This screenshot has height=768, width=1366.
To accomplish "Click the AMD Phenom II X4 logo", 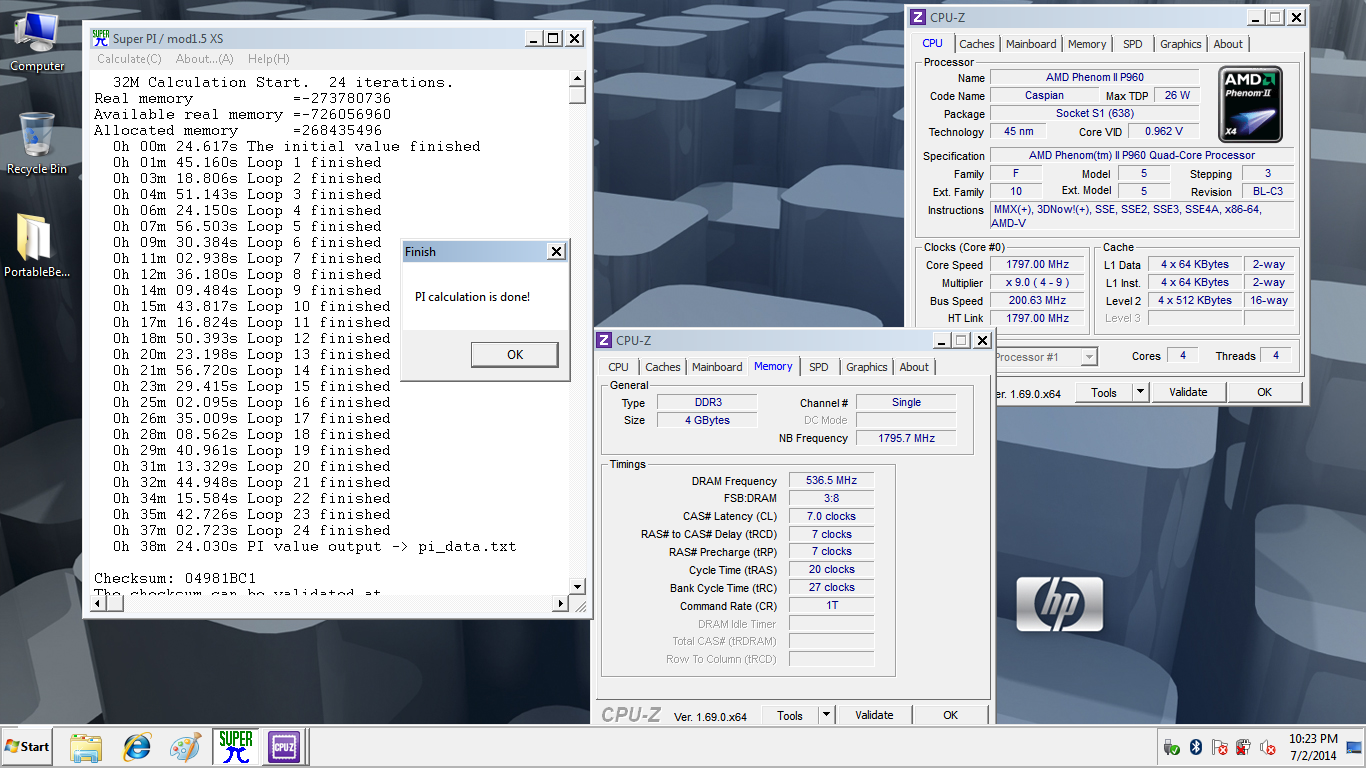I will [x=1250, y=105].
